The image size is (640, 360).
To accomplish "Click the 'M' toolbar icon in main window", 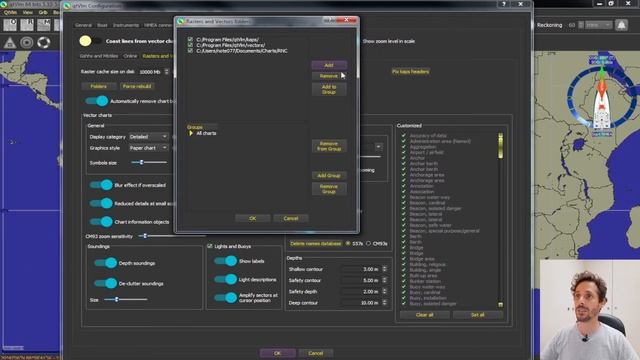I will click(44, 24).
